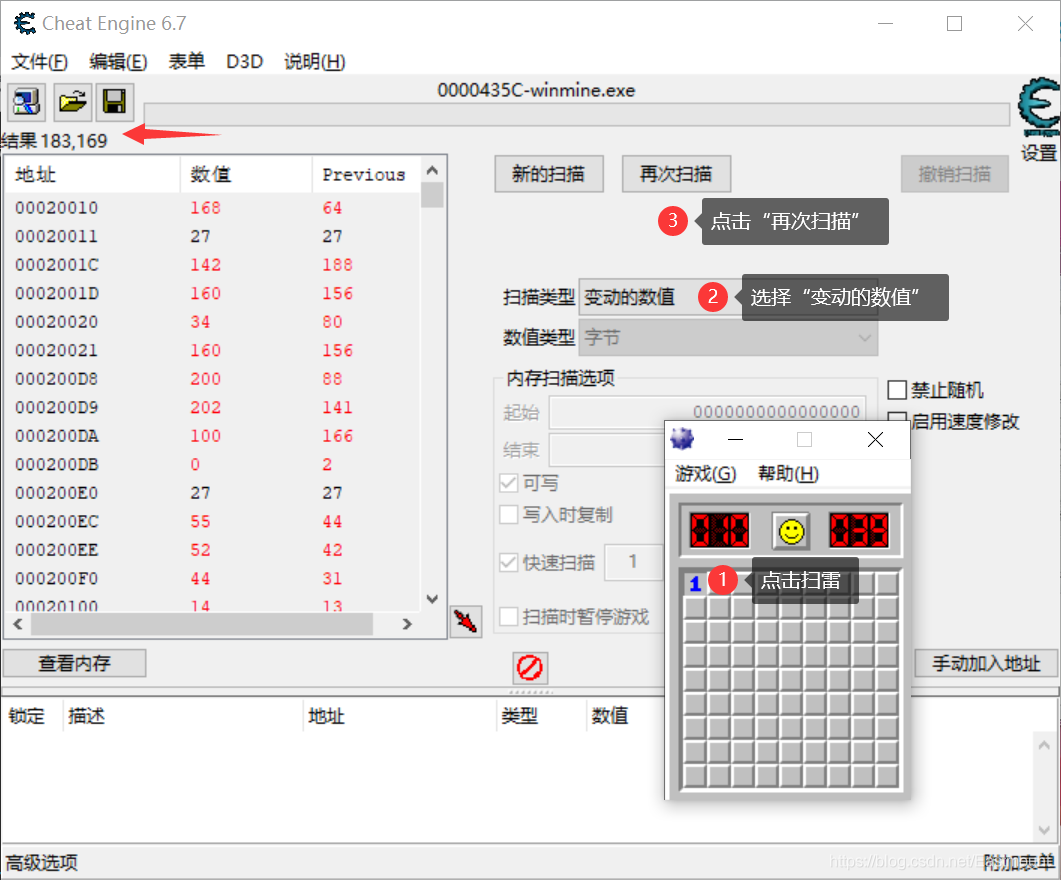The width and height of the screenshot is (1061, 880).
Task: Toggle the 禁止随机 checkbox
Action: pos(897,390)
